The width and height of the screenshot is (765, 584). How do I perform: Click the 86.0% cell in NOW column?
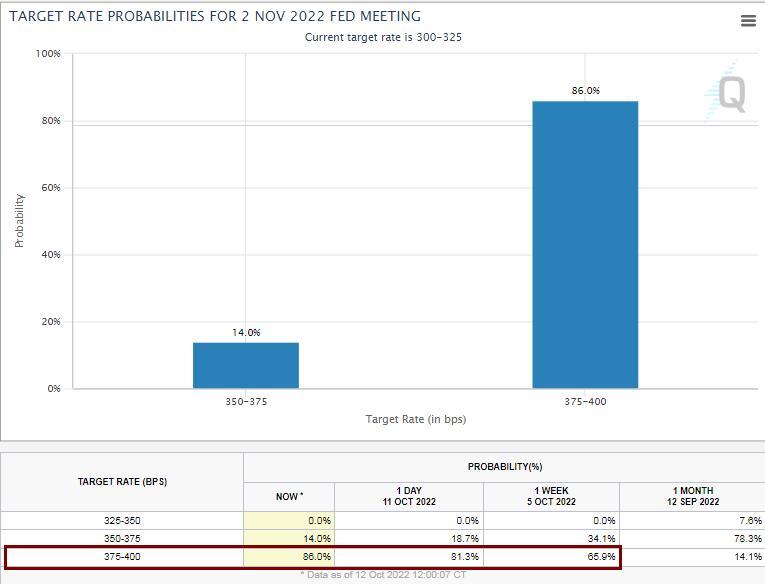(289, 557)
